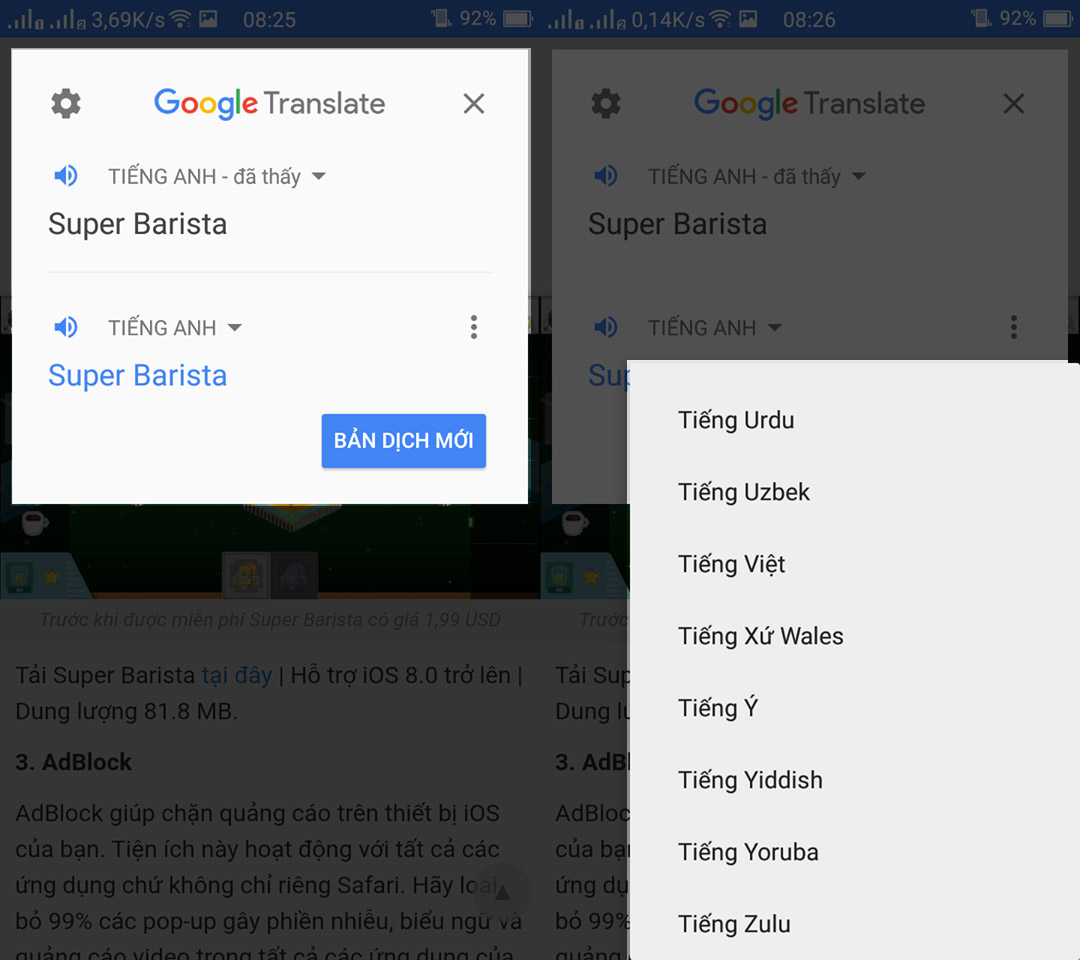Open the target language TIẾNG ANH dropdown
Screen dimensions: 1080x960
click(x=175, y=327)
